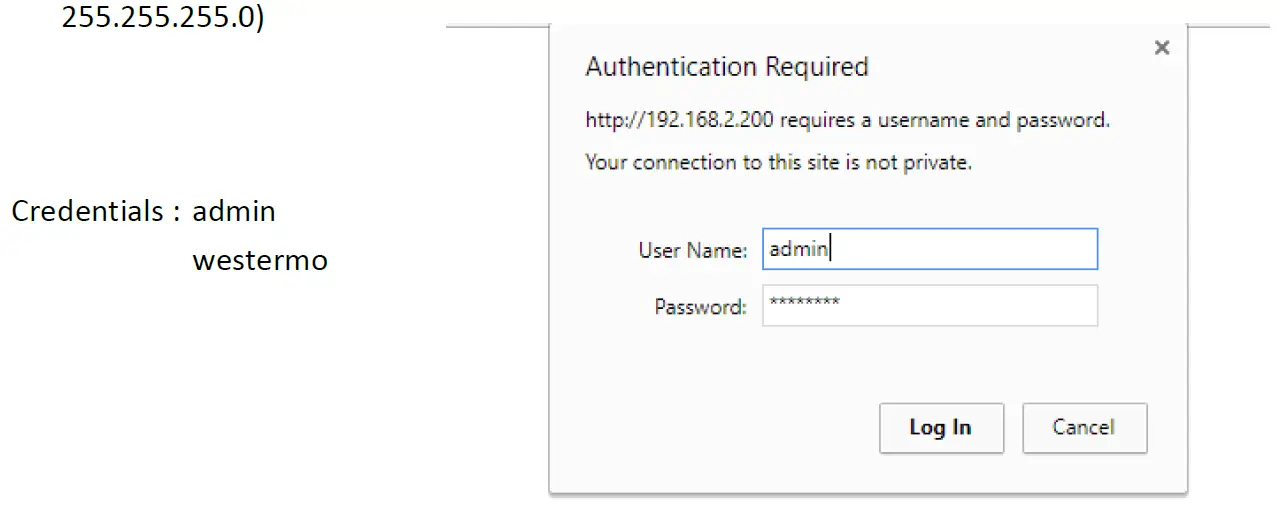
Task: Click the "User Name:" field label
Action: point(692,250)
